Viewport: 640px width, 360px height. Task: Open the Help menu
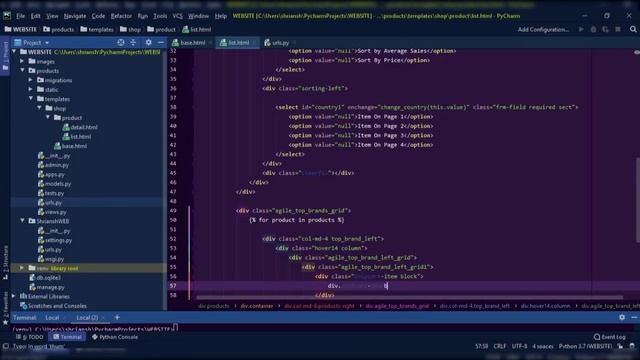pyautogui.click(x=220, y=16)
